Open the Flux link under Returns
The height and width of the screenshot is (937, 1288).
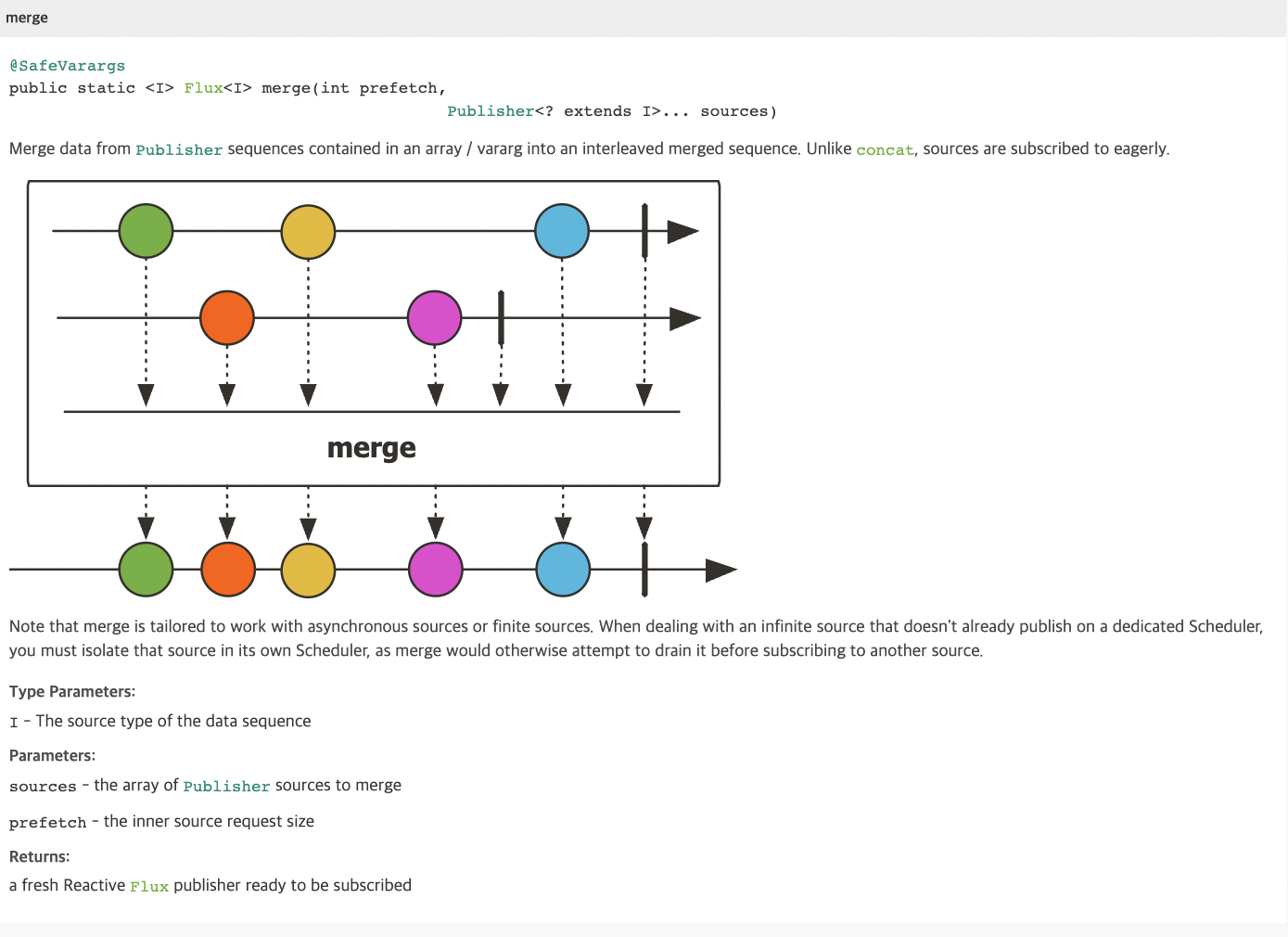coord(149,886)
